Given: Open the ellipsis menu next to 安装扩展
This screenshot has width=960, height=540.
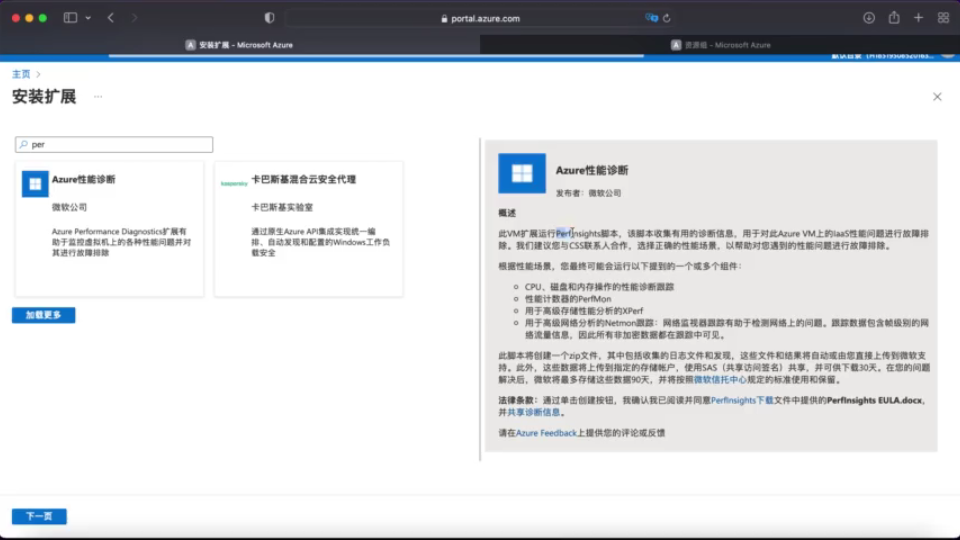Looking at the screenshot, I should point(98,97).
